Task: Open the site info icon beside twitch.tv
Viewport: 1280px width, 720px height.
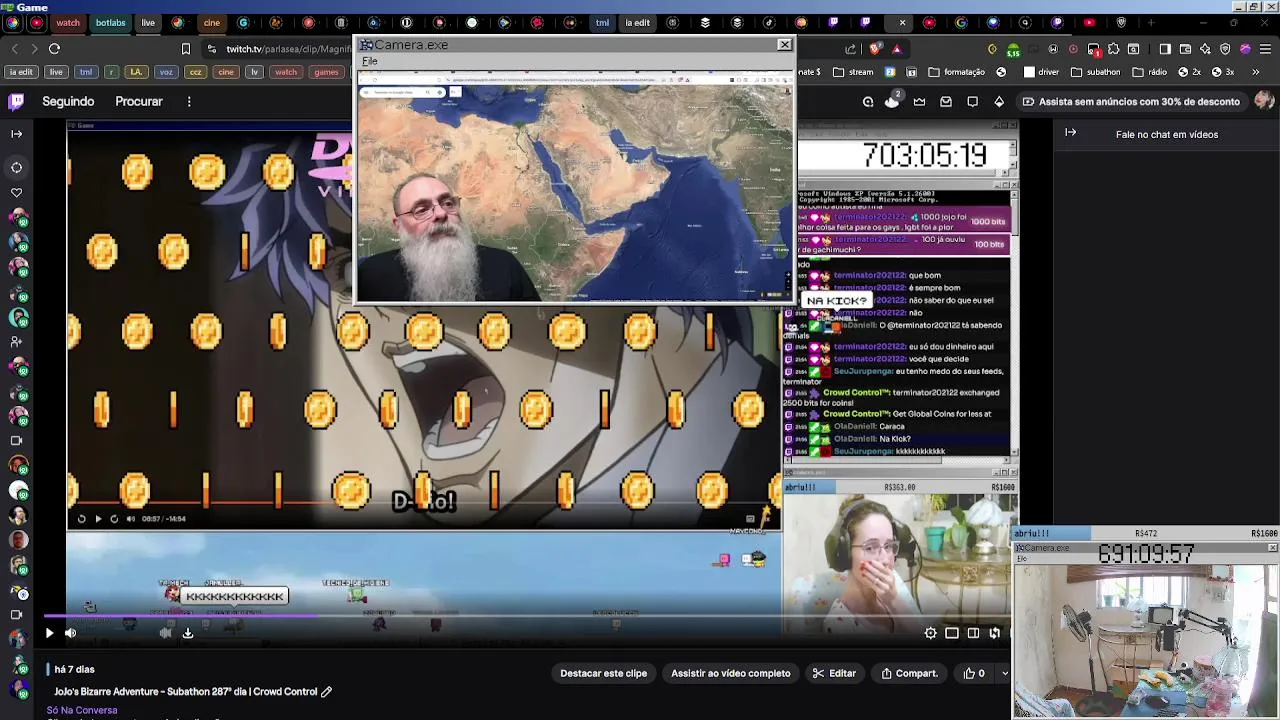Action: [x=211, y=48]
